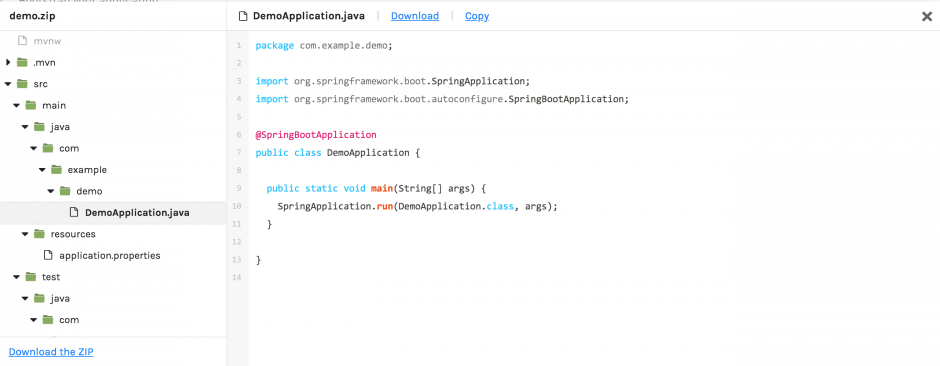Click the demo.zip title
Image resolution: width=940 pixels, height=366 pixels.
pyautogui.click(x=32, y=16)
